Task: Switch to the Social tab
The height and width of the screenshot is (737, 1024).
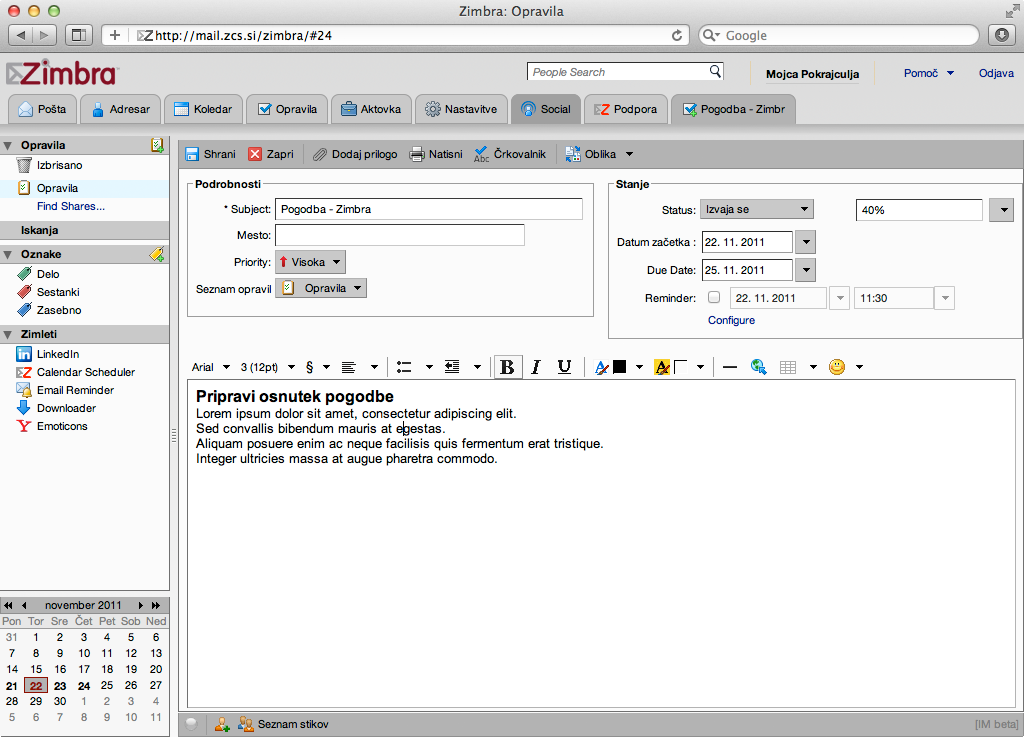Action: pos(546,109)
